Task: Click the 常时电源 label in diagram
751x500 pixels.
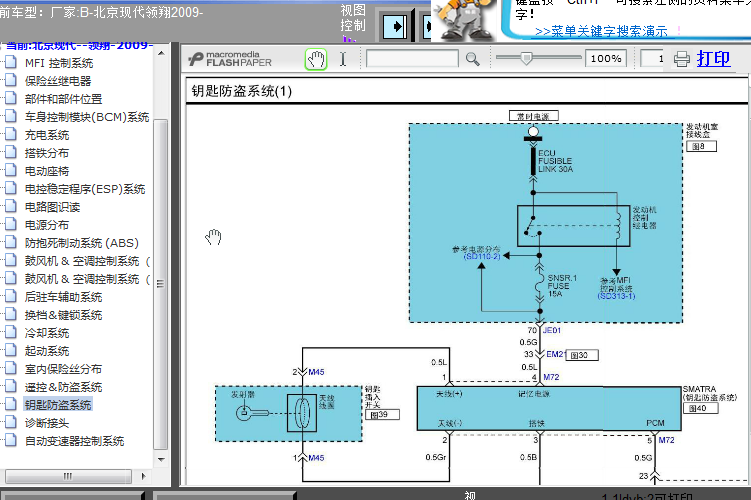Action: pyautogui.click(x=534, y=116)
